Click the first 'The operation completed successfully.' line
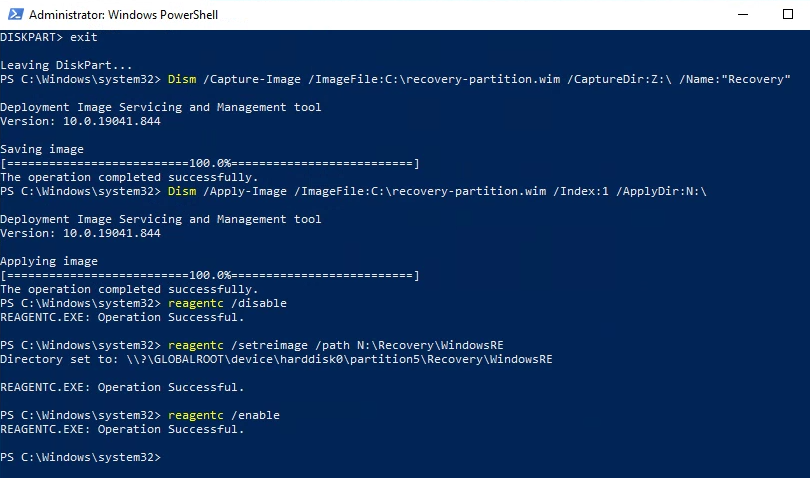Image resolution: width=810 pixels, height=478 pixels. click(x=129, y=176)
